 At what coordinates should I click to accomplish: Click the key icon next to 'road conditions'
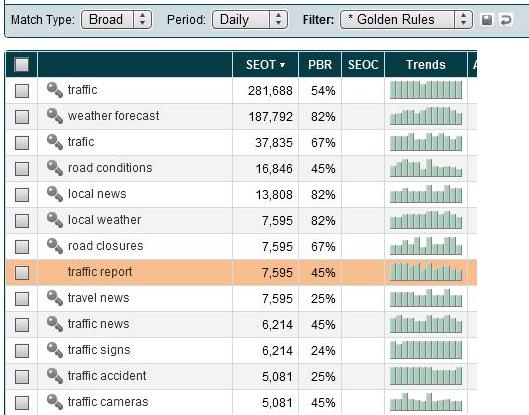(x=55, y=168)
